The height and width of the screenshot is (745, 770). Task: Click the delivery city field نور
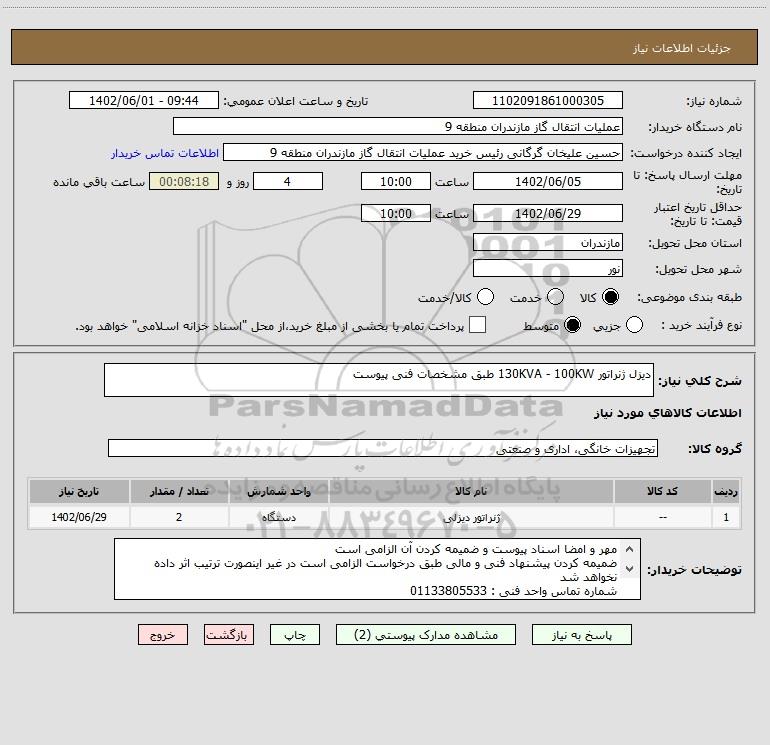pos(548,269)
